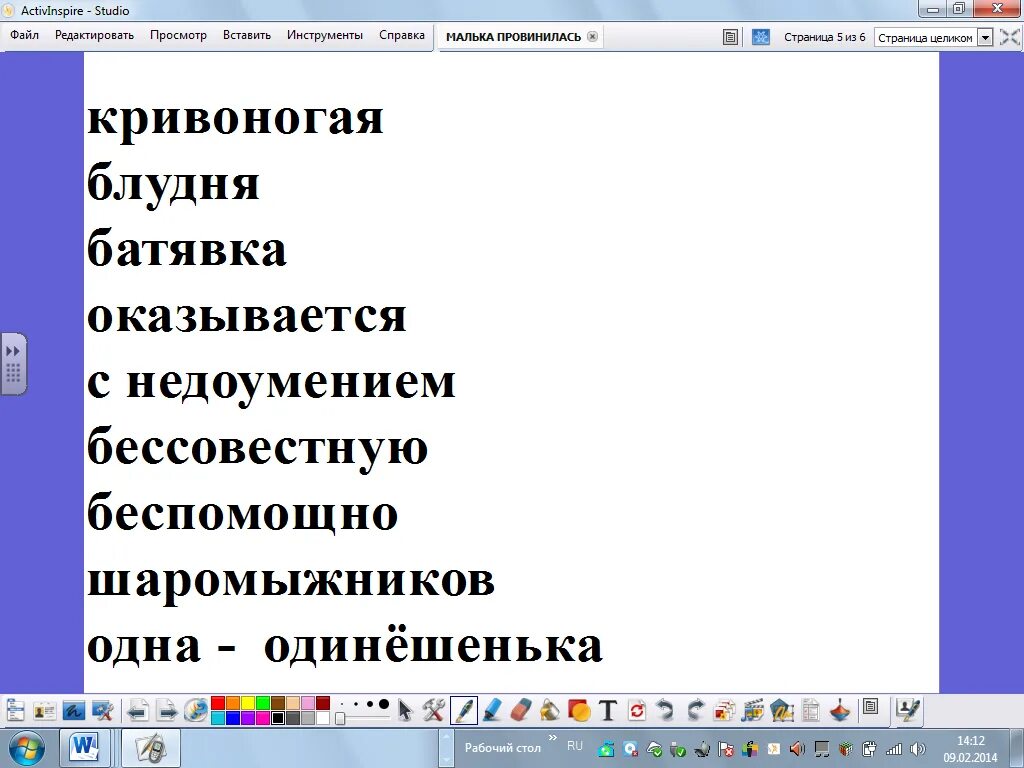This screenshot has width=1024, height=768.
Task: Click the Undo arrow
Action: tap(665, 710)
